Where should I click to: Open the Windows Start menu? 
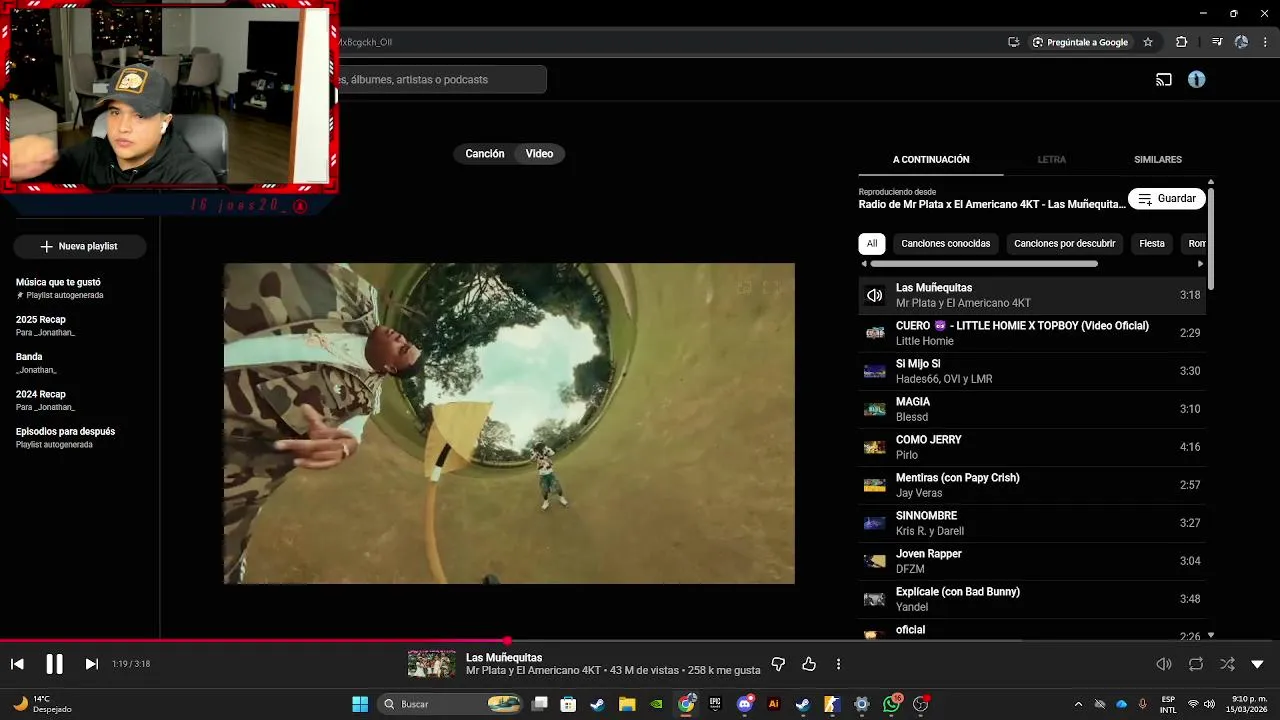click(360, 704)
